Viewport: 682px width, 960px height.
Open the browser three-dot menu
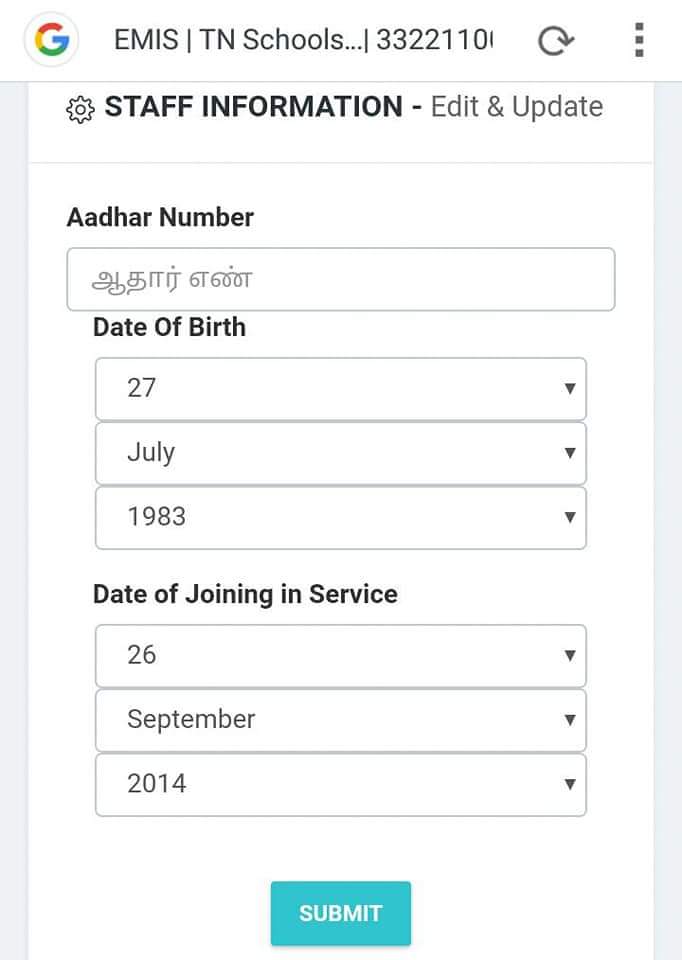639,40
